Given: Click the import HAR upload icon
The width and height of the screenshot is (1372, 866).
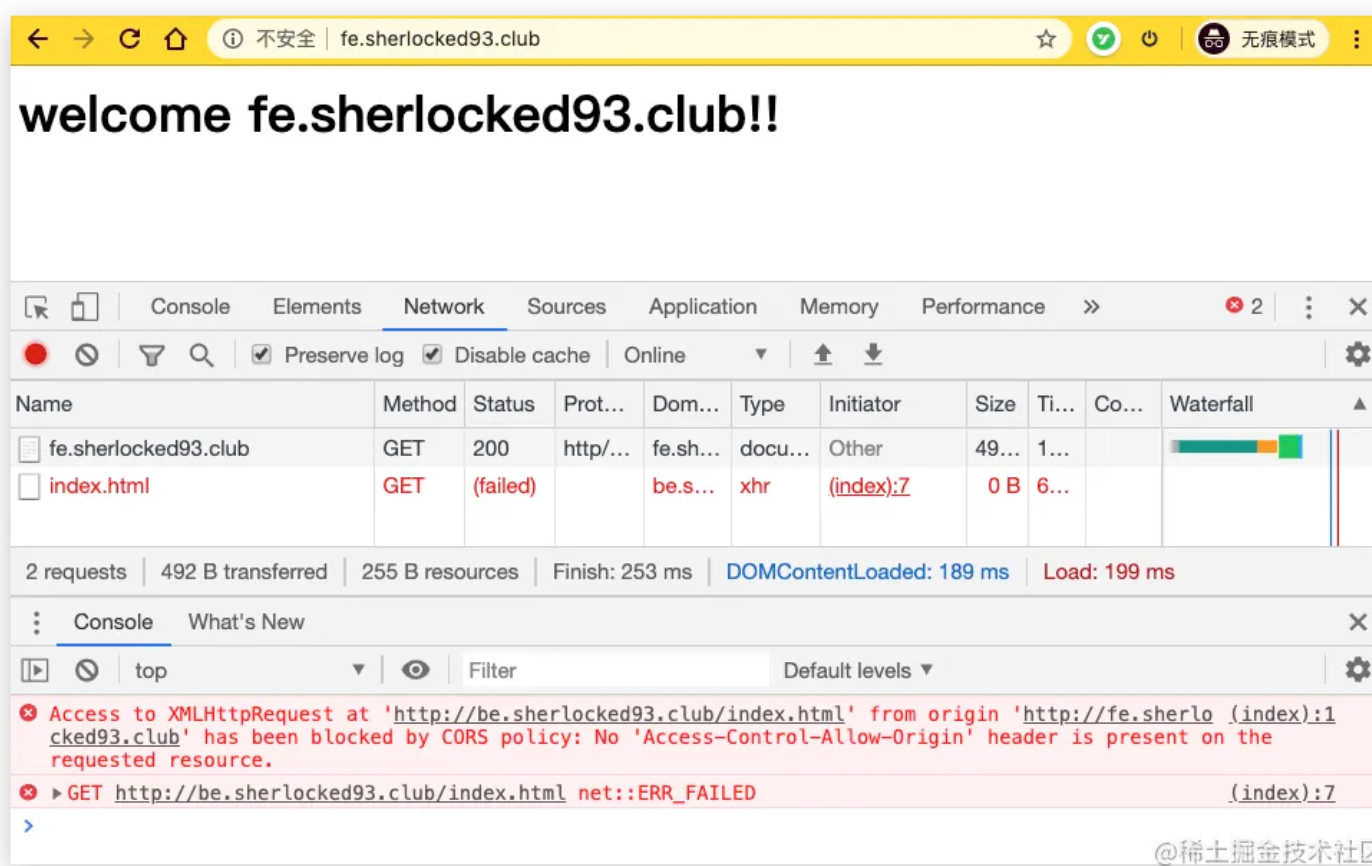Looking at the screenshot, I should [x=823, y=354].
